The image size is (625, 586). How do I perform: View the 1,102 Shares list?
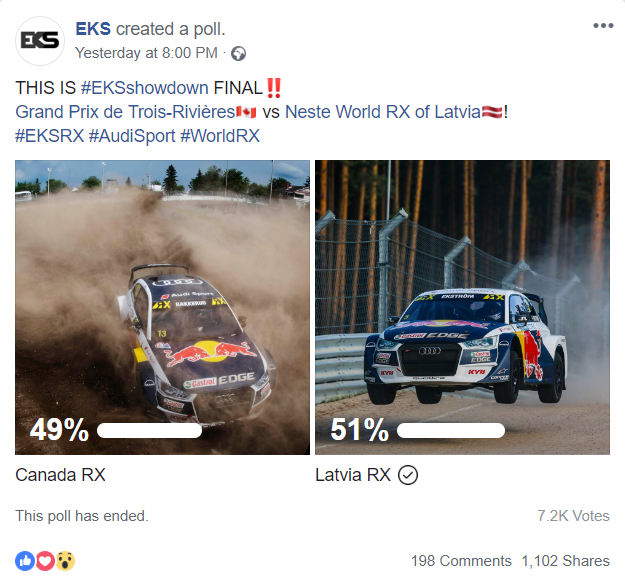[566, 561]
